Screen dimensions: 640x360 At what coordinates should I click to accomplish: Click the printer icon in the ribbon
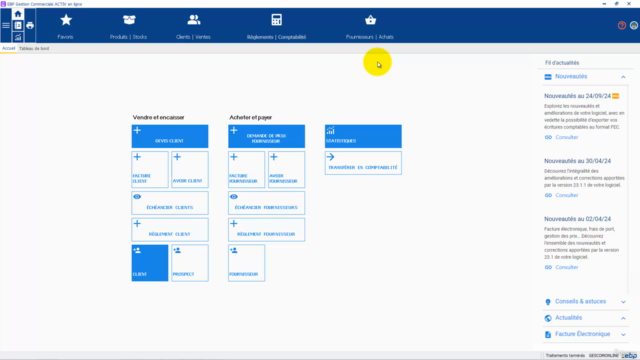coord(30,25)
